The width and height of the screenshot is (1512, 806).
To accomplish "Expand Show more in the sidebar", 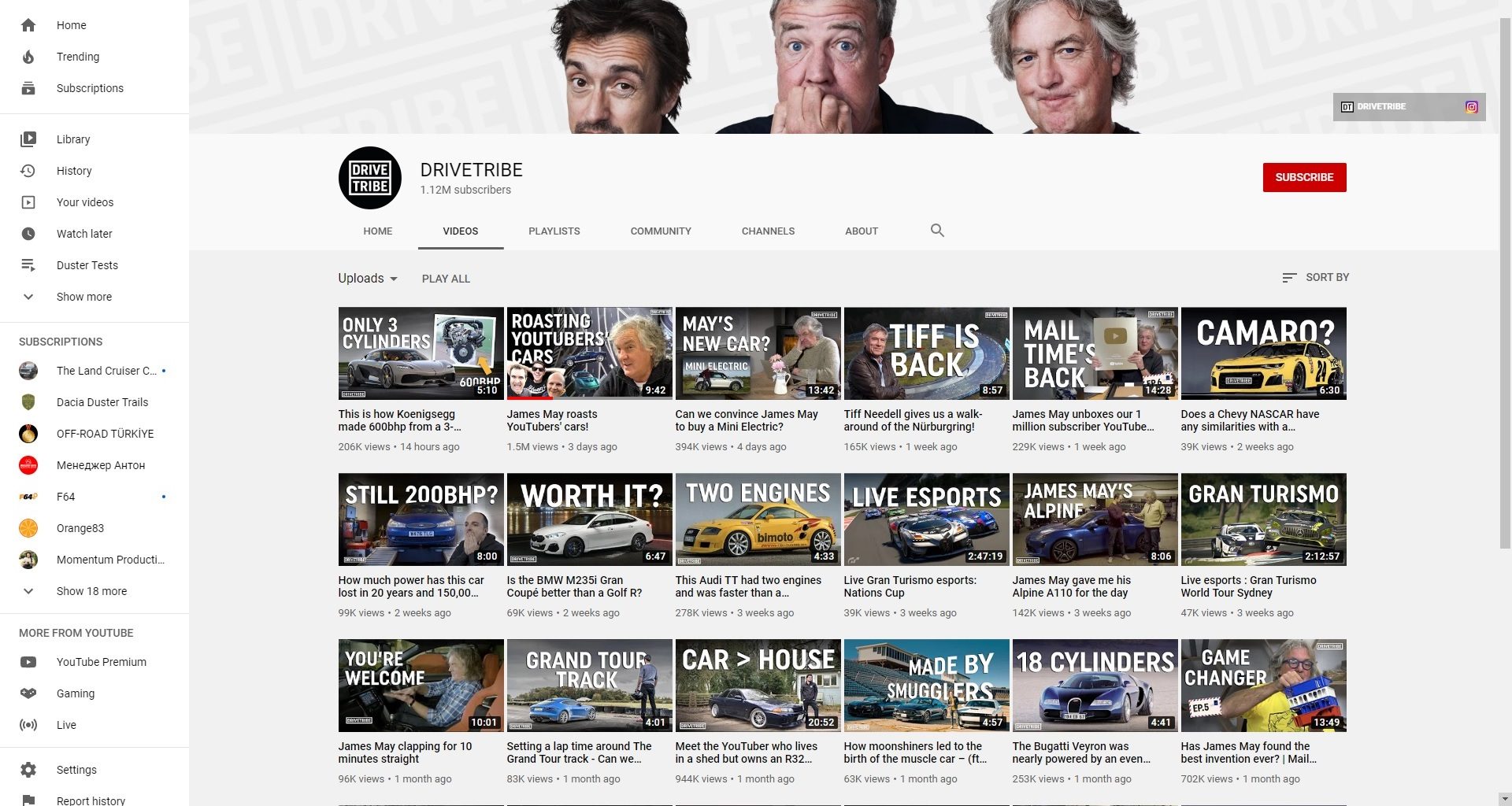I will point(84,297).
